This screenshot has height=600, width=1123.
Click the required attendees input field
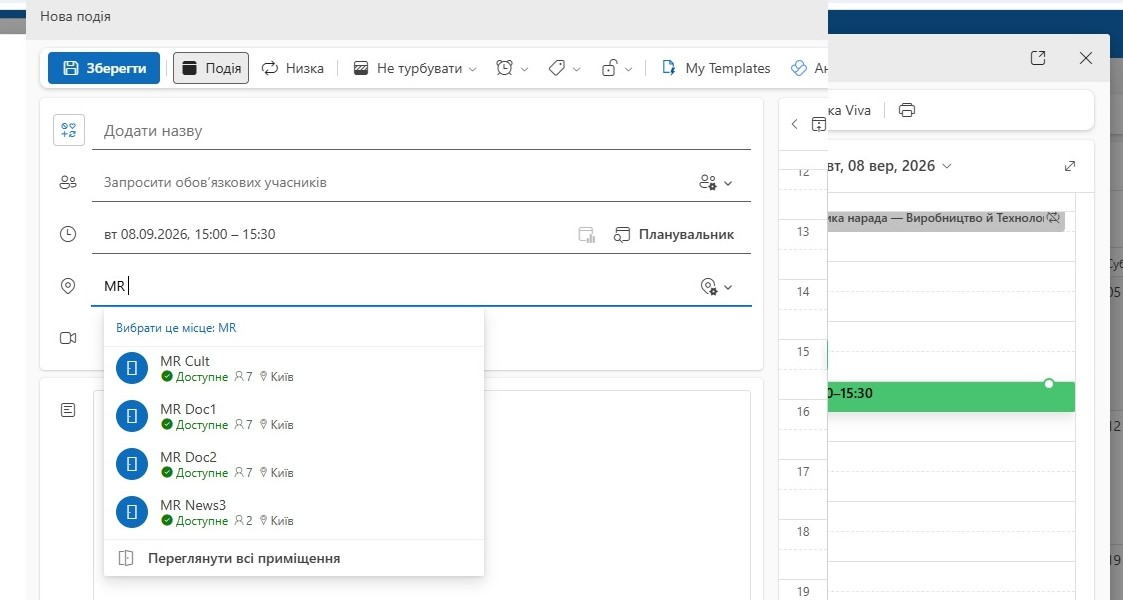394,183
